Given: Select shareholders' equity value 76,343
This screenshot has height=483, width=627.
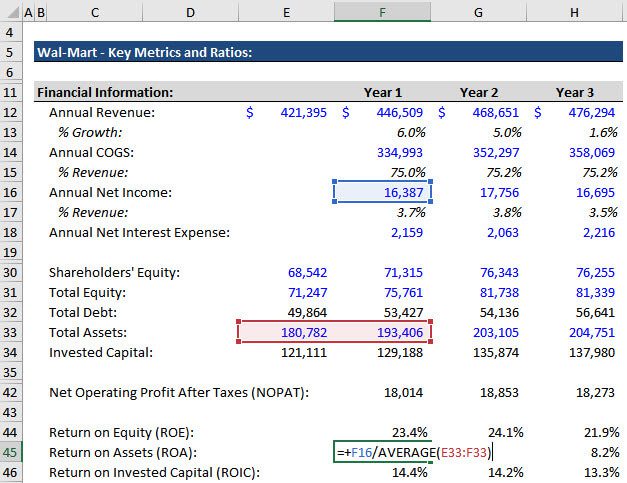Looking at the screenshot, I should pos(499,272).
